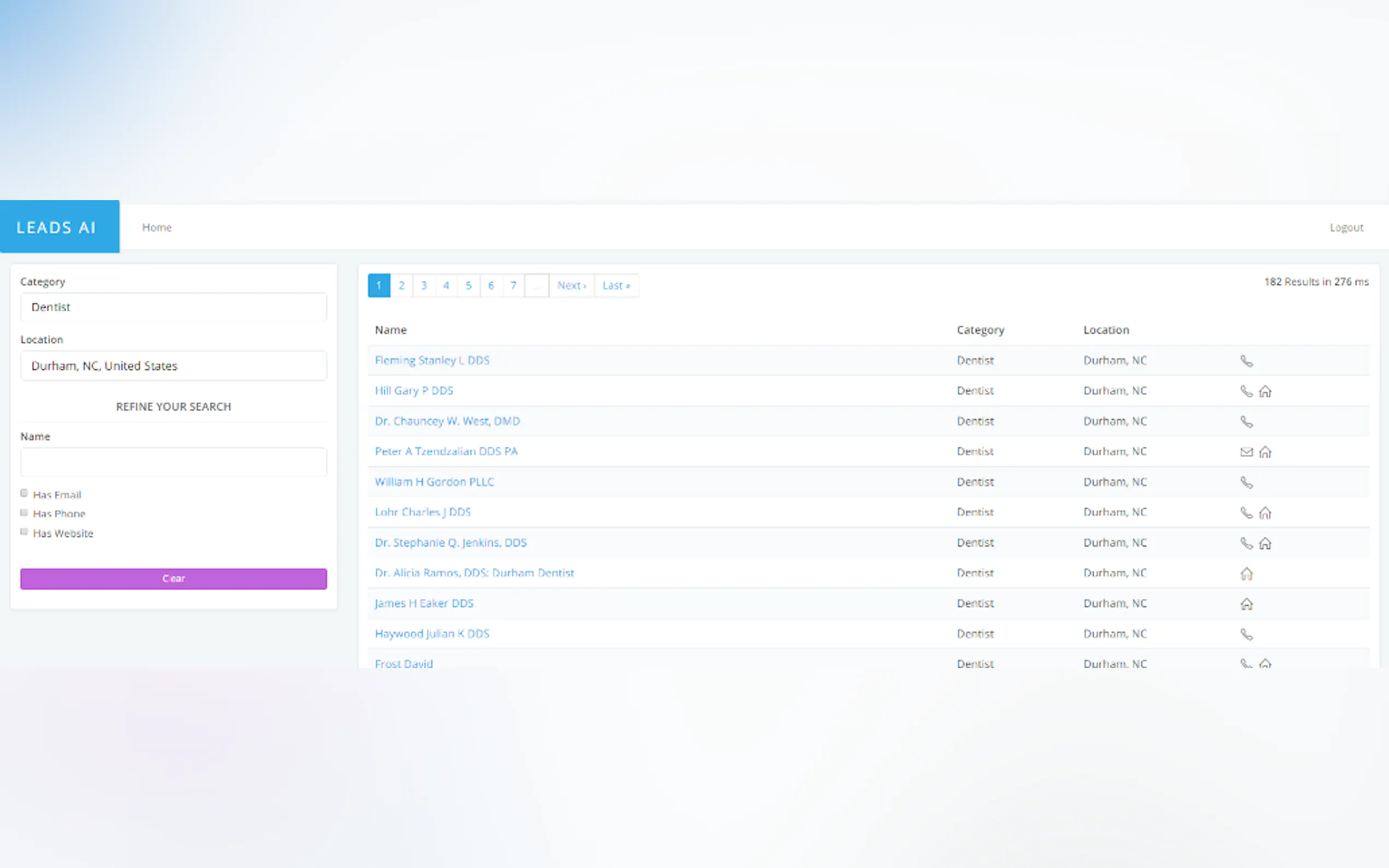Click website icon for Lohr Charles J DDS
The height and width of the screenshot is (868, 1389).
coord(1265,513)
